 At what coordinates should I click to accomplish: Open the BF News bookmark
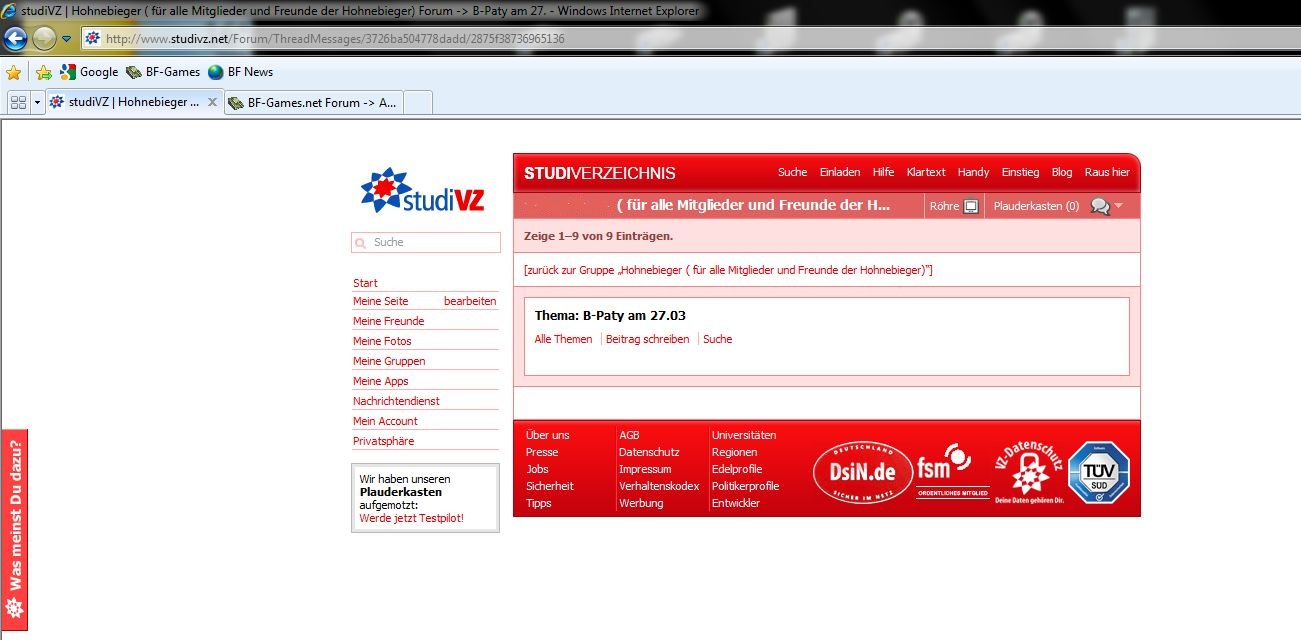[240, 72]
